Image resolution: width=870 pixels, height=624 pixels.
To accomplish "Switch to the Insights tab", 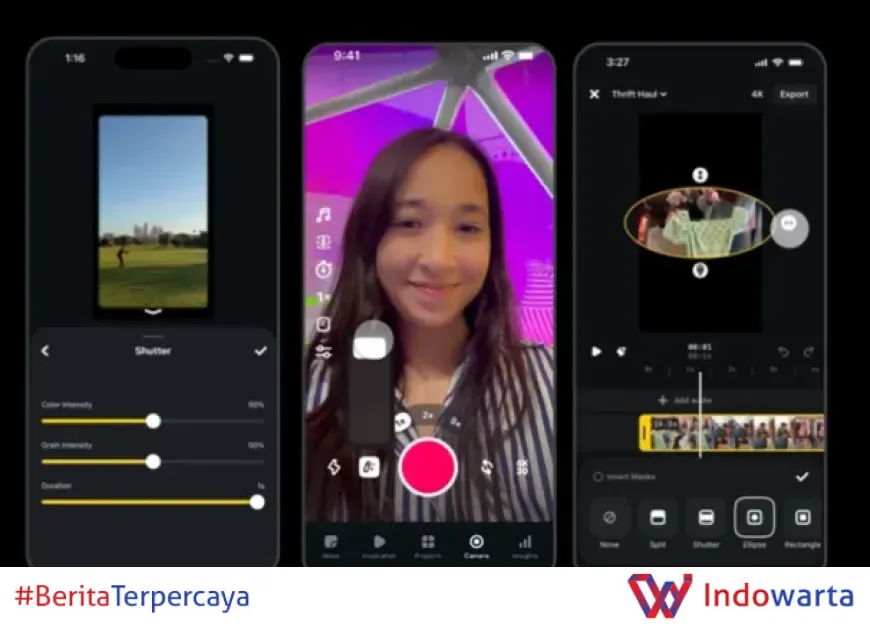I will coord(525,545).
